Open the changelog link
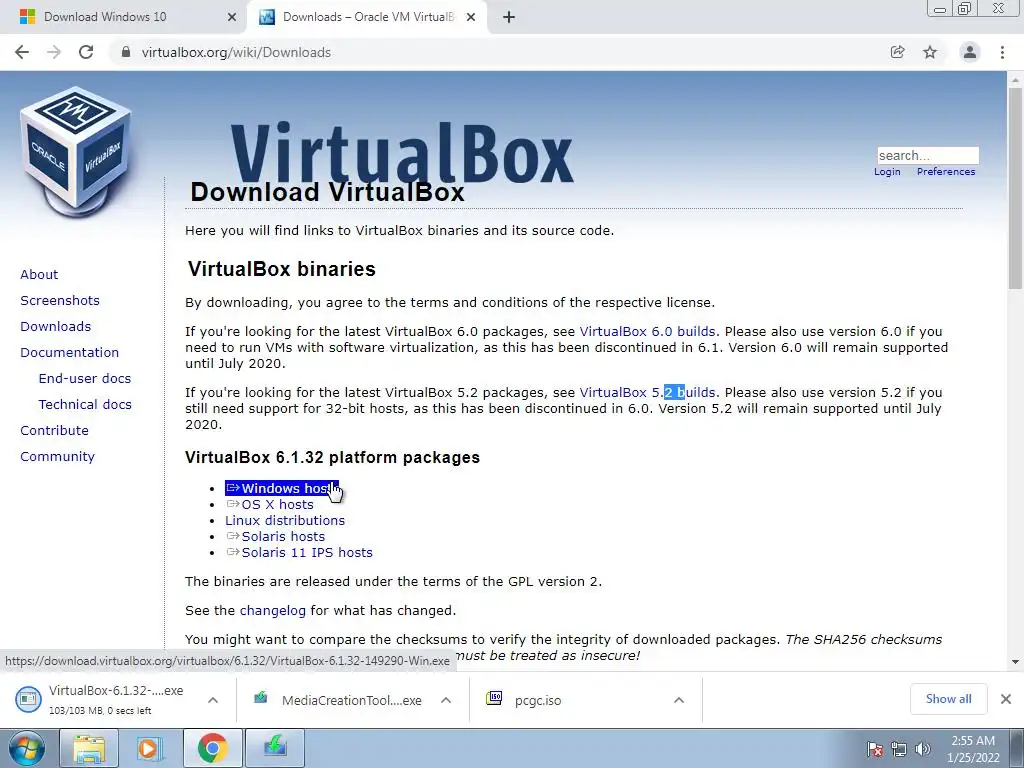The width and height of the screenshot is (1024, 768). 273,611
